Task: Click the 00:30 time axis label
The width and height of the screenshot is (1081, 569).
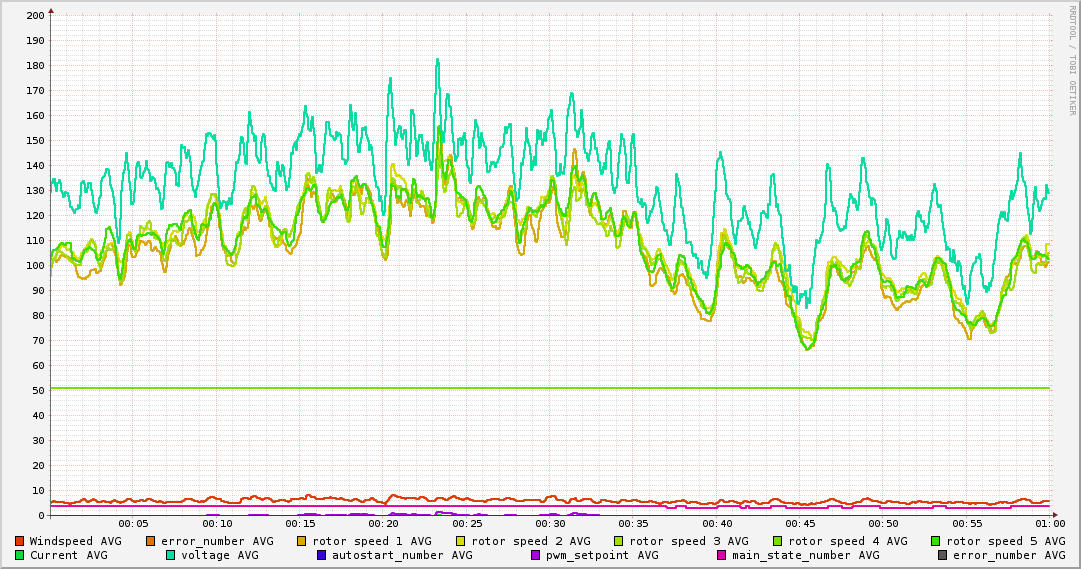Action: click(x=550, y=523)
